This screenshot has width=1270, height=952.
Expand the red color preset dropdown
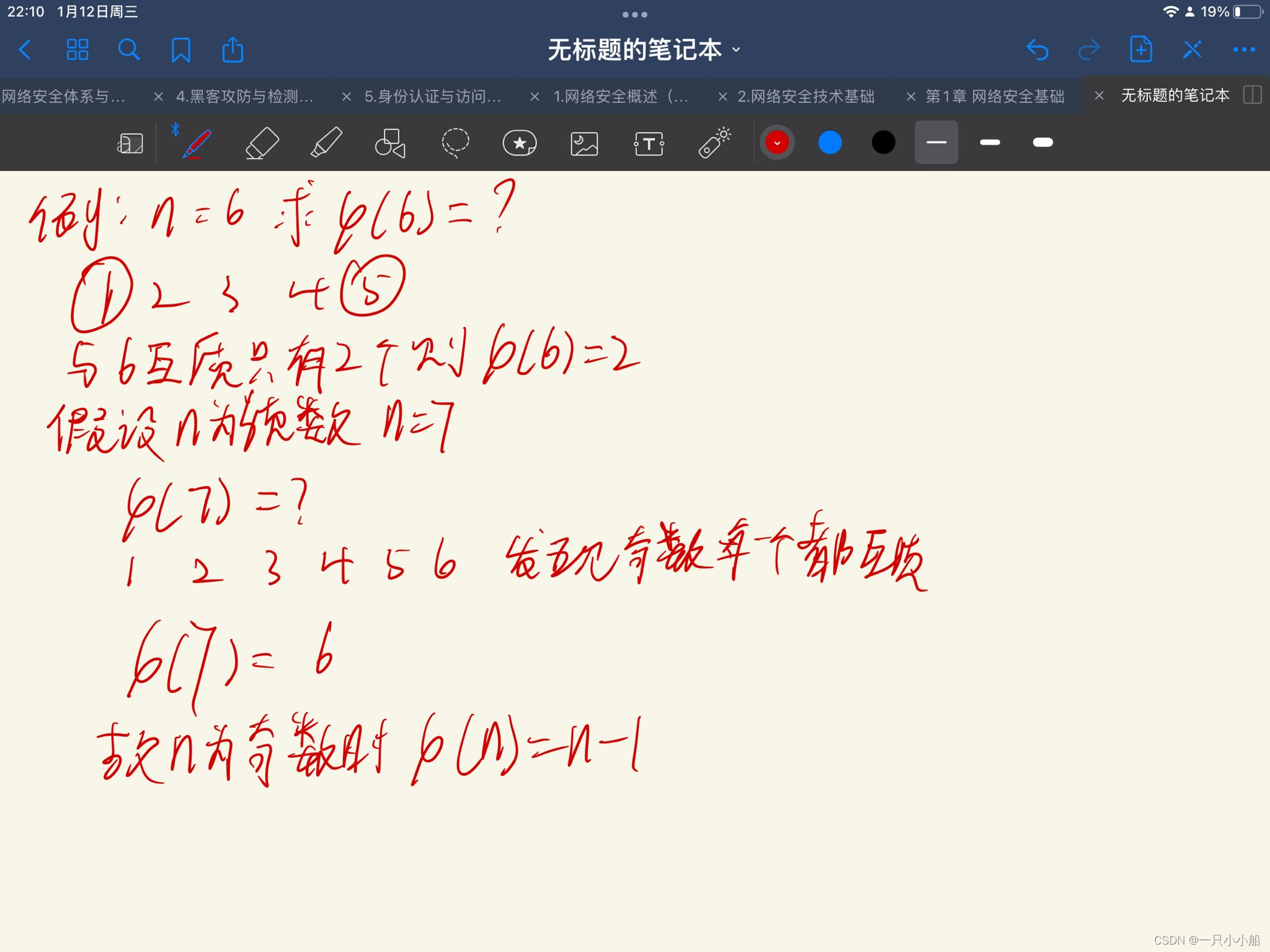pos(777,143)
